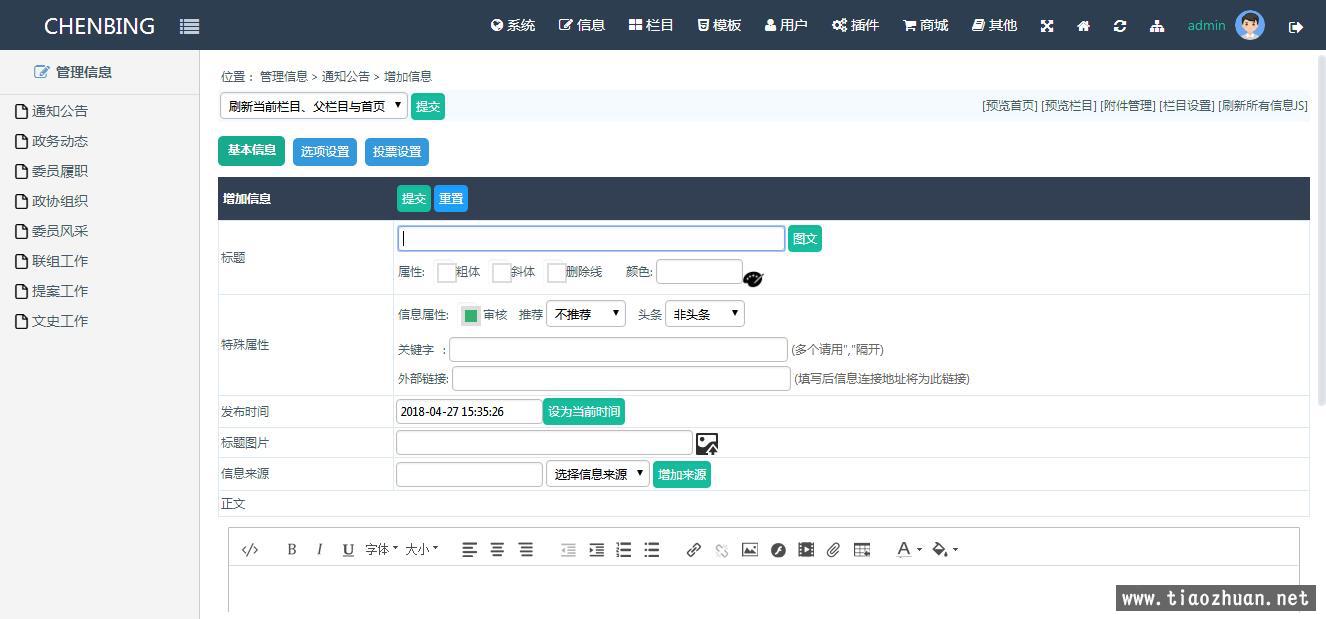Open the 栏目 menu in top navigation

(651, 25)
